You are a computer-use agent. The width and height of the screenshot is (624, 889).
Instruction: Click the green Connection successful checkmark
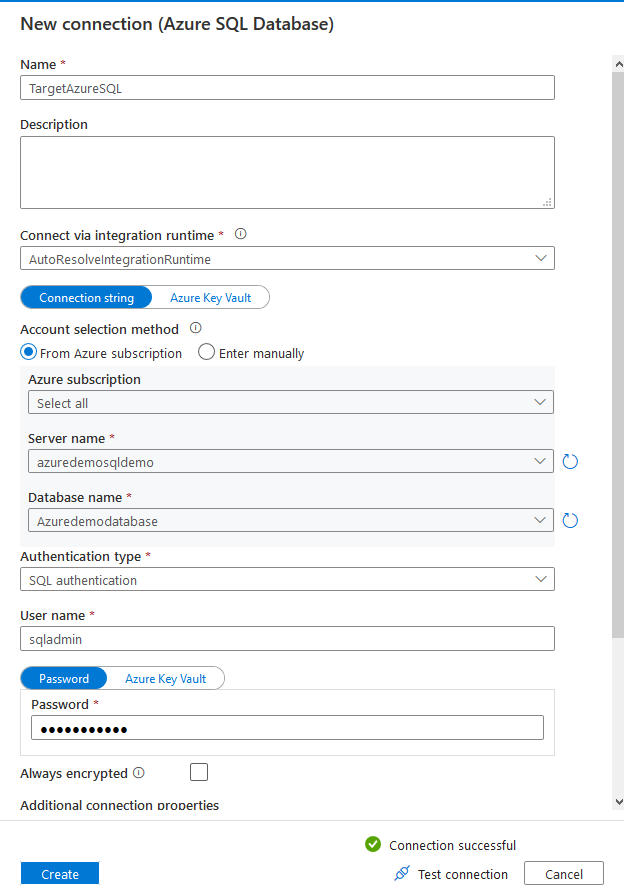pos(373,845)
